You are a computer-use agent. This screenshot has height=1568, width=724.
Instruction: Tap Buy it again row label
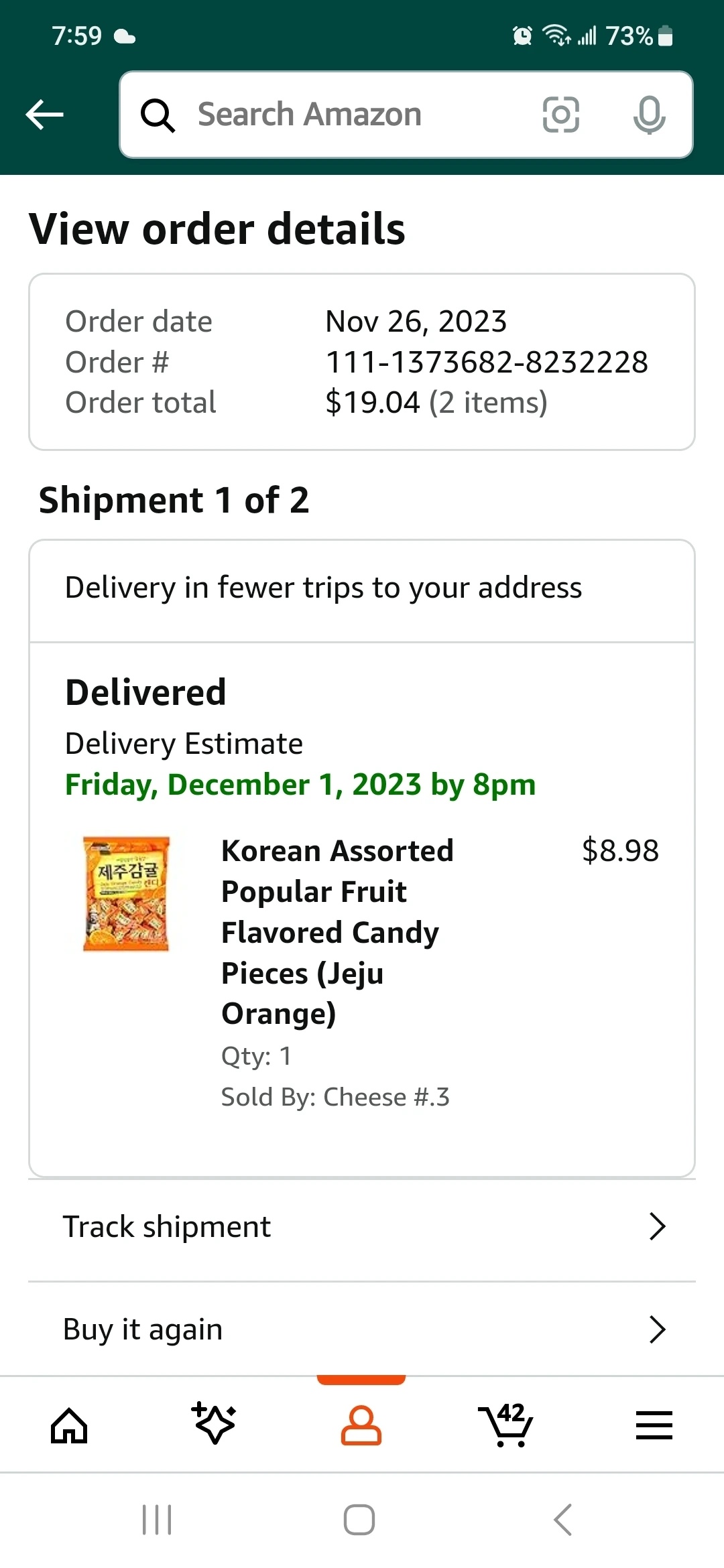(143, 1329)
